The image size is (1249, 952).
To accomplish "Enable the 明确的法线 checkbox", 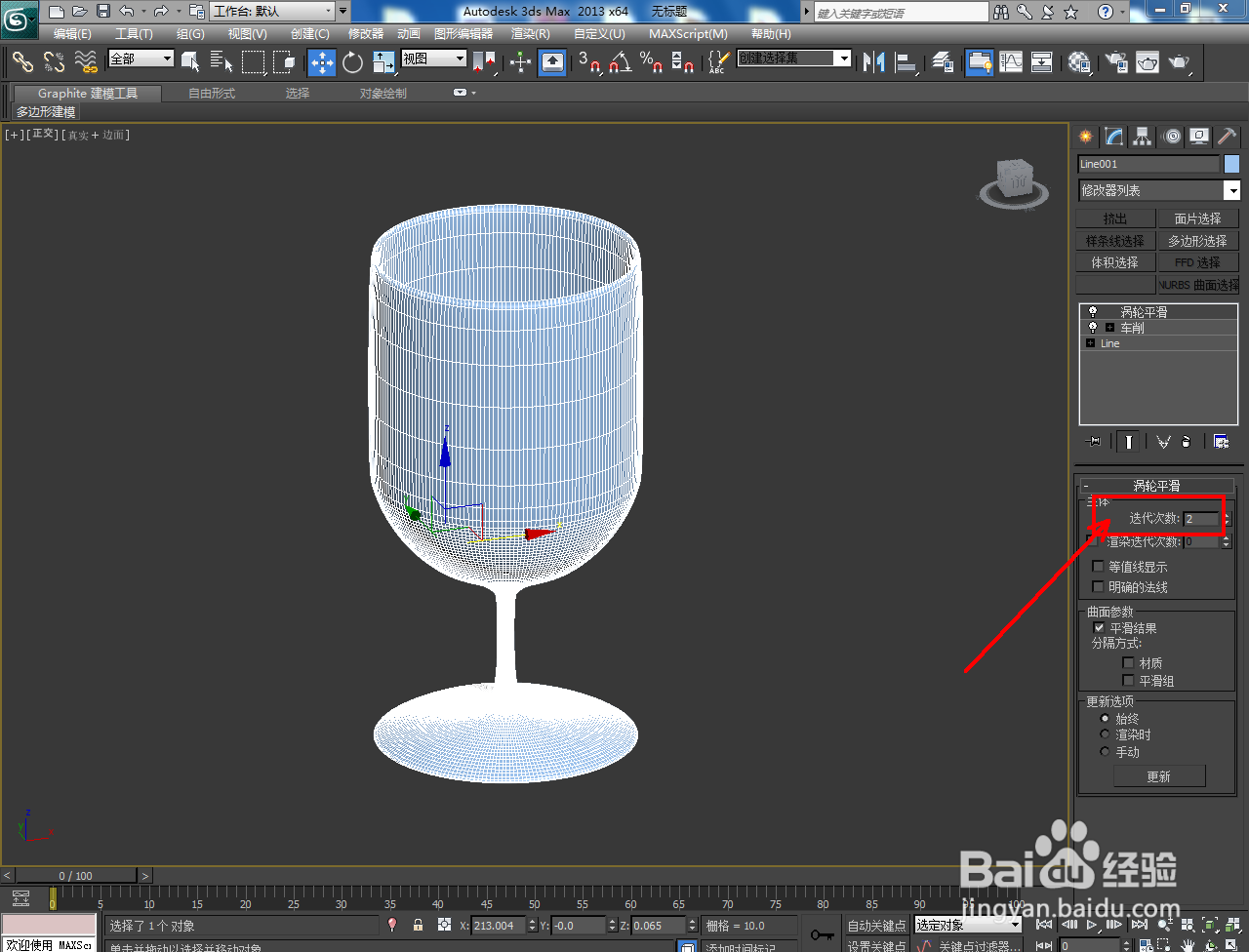I will coord(1098,587).
